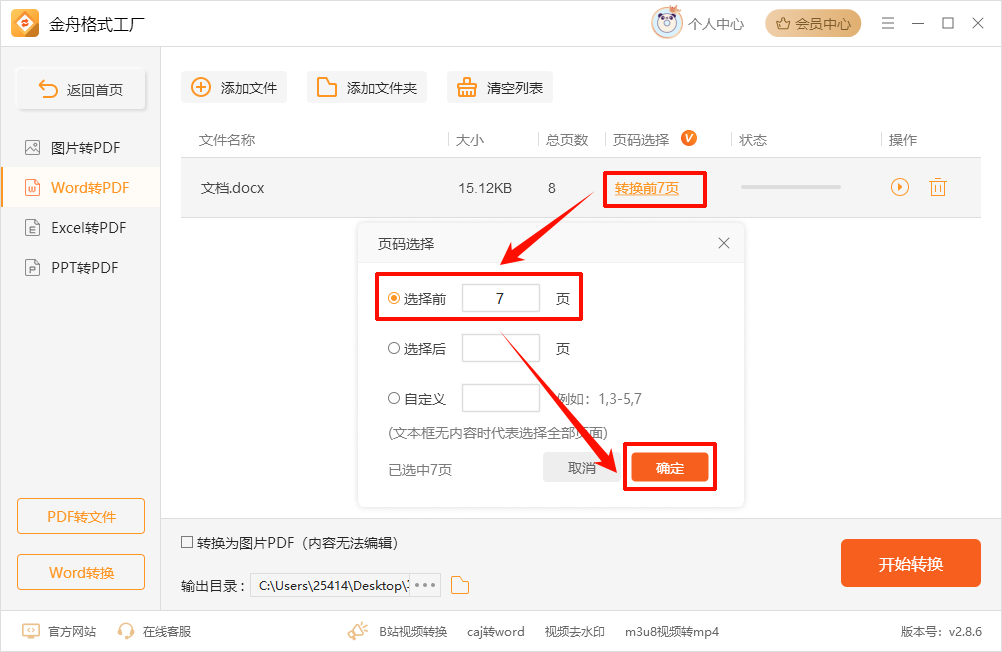This screenshot has height=652, width=1002.
Task: Click the 官方网站 monitor icon
Action: [30, 631]
